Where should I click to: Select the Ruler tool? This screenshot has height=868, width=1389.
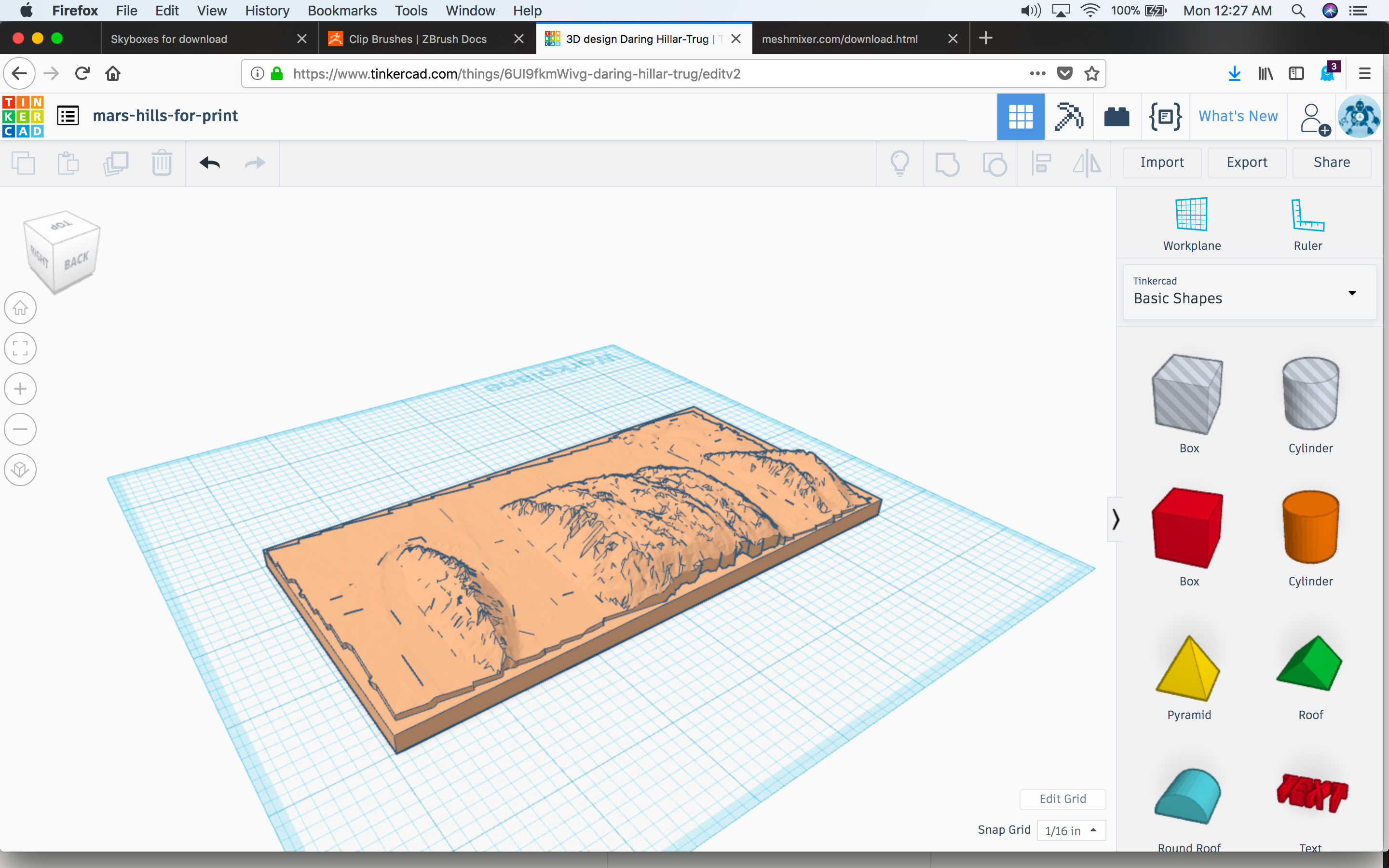[1307, 224]
